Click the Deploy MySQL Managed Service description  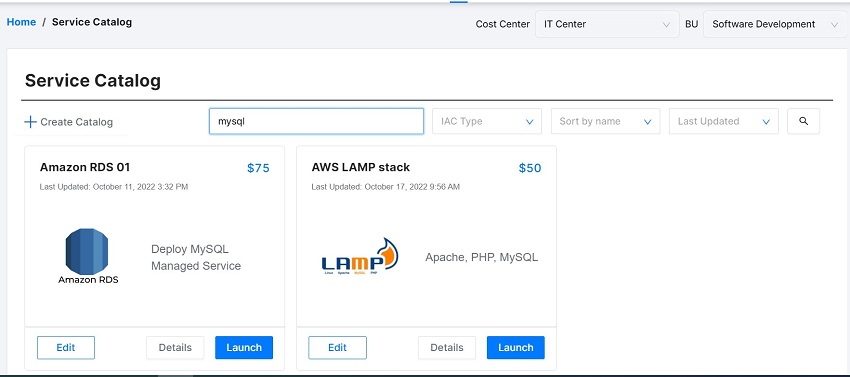pos(196,258)
